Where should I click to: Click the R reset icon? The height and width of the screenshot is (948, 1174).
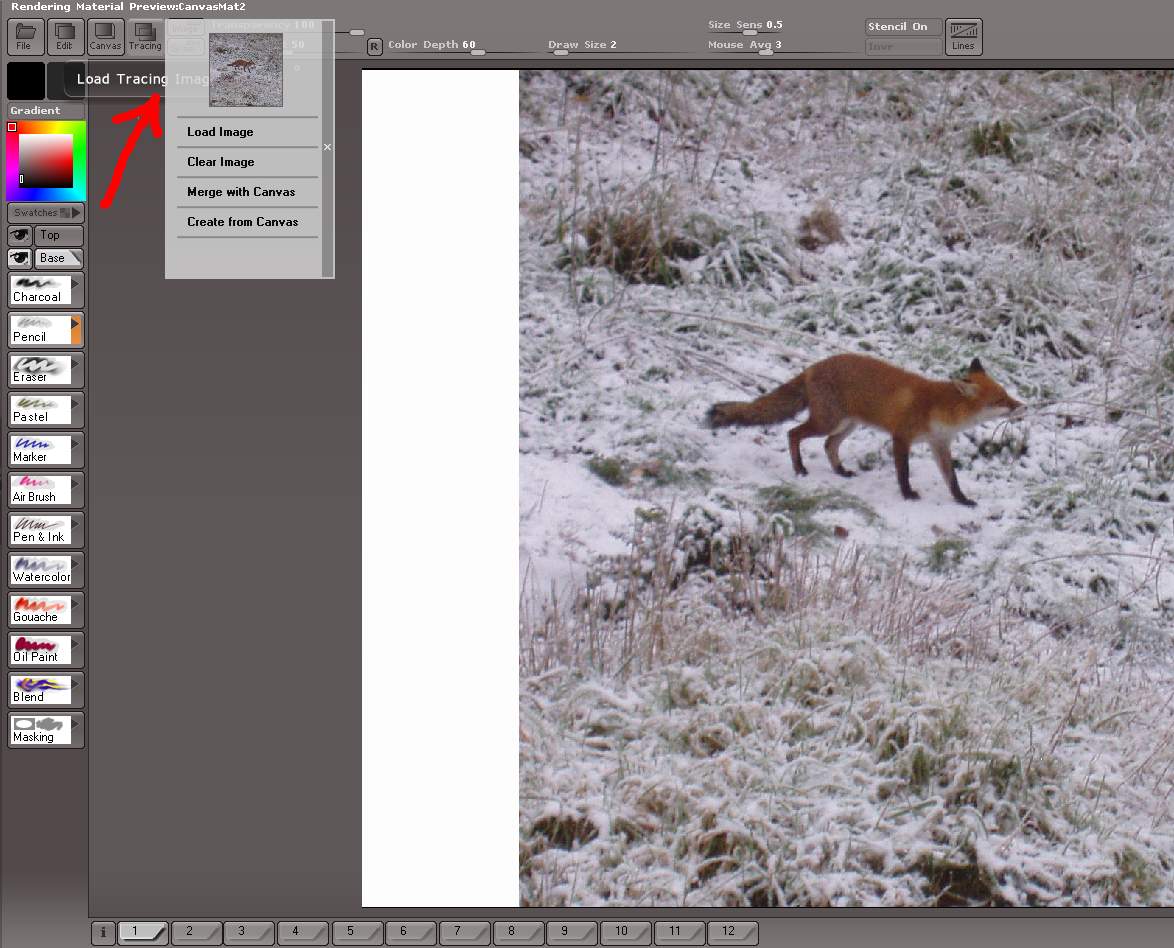pyautogui.click(x=374, y=46)
